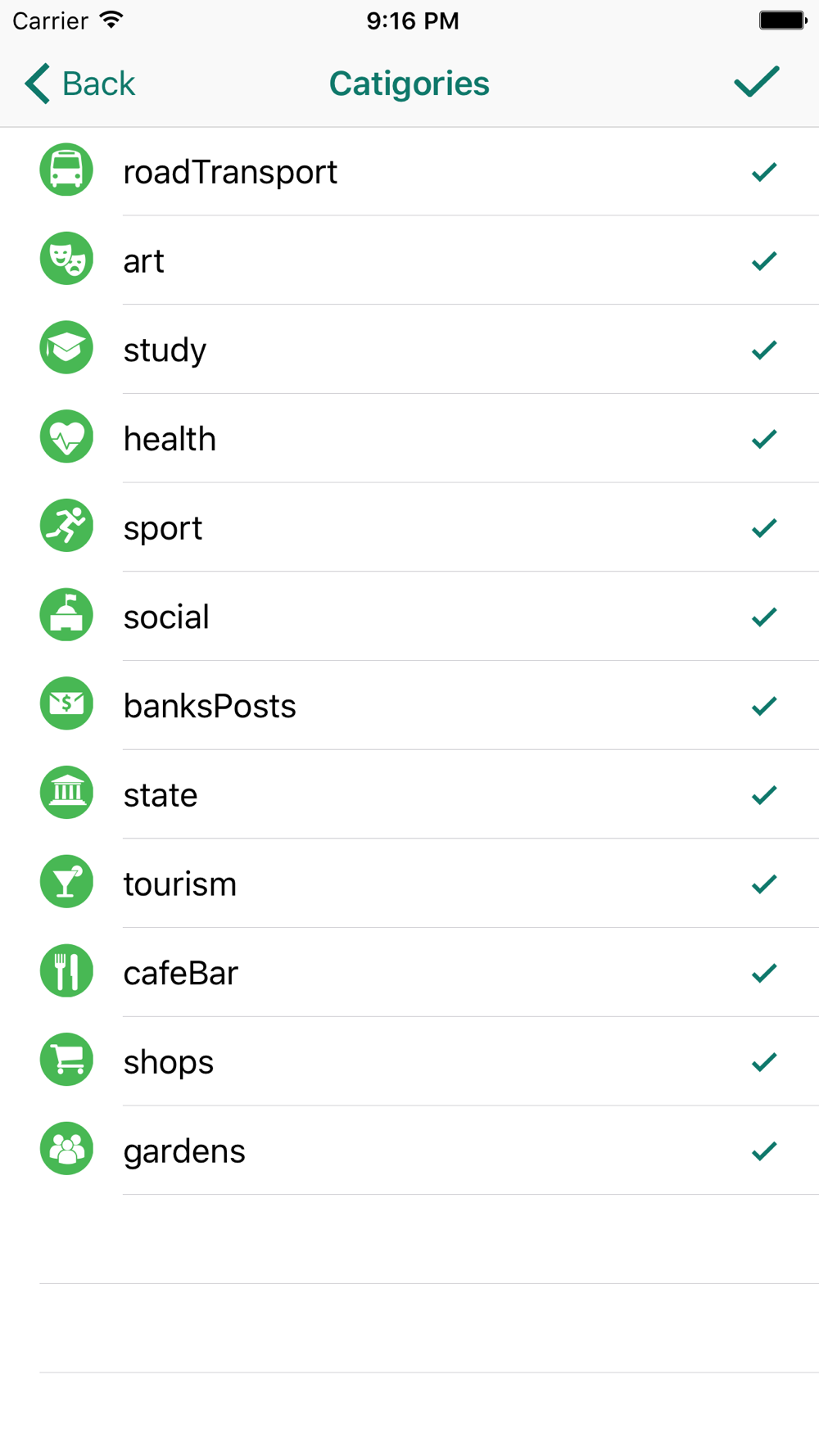819x1456 pixels.
Task: Tap the tourism cocktail glass icon
Action: click(66, 882)
